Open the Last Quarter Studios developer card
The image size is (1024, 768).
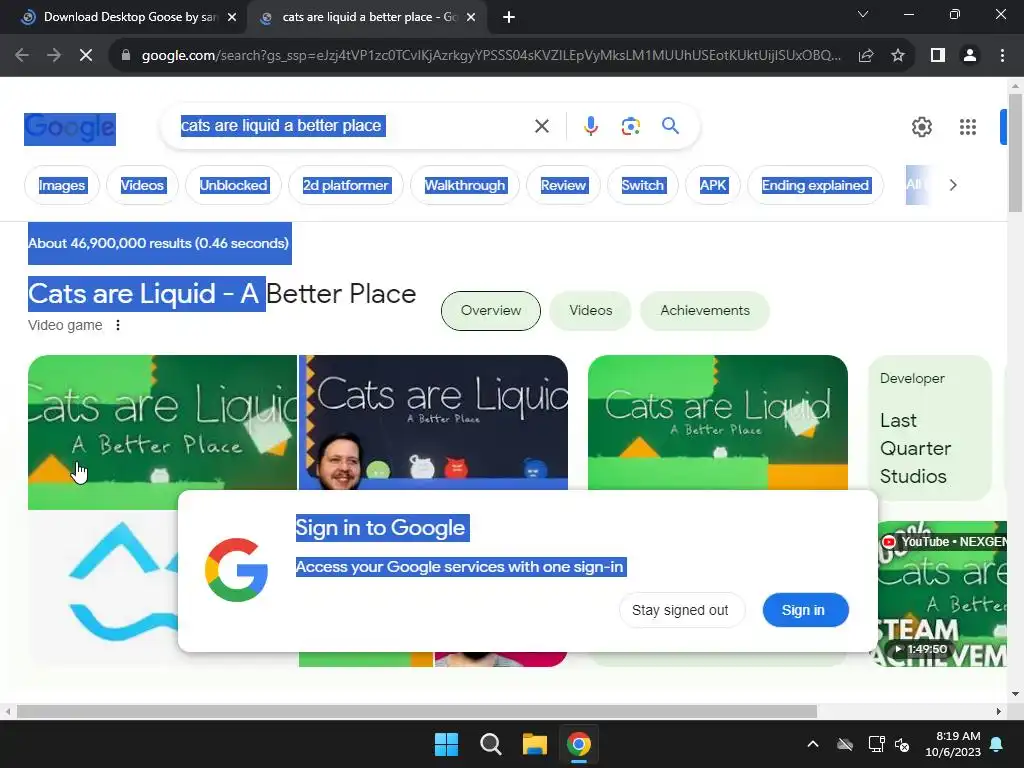(x=930, y=428)
